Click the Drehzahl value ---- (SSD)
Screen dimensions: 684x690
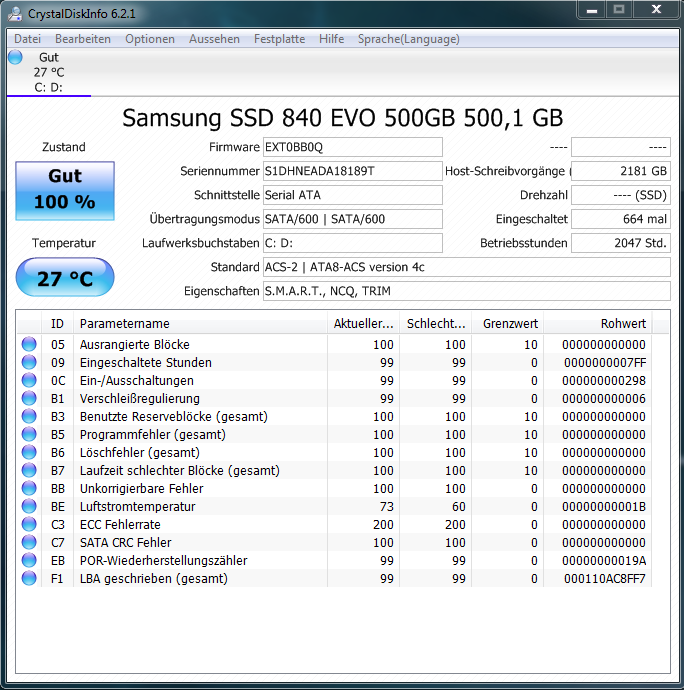coord(621,195)
